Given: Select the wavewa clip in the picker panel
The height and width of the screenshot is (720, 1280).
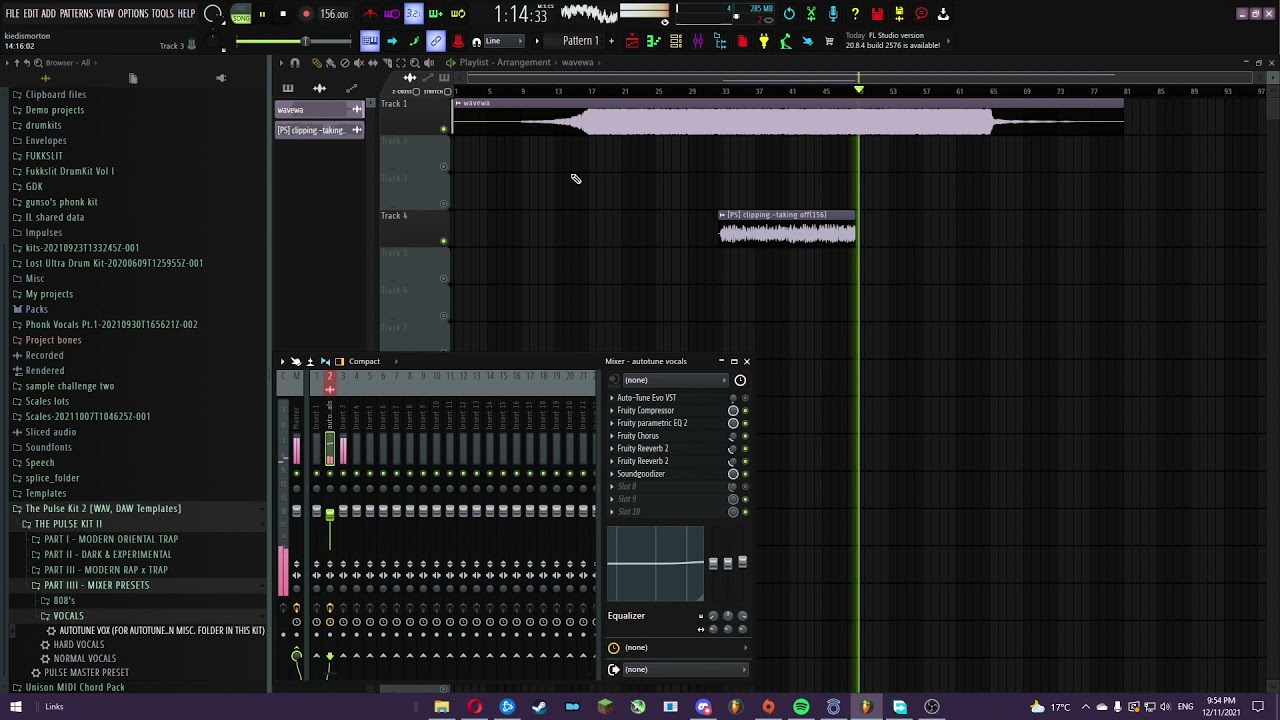Looking at the screenshot, I should [x=320, y=109].
